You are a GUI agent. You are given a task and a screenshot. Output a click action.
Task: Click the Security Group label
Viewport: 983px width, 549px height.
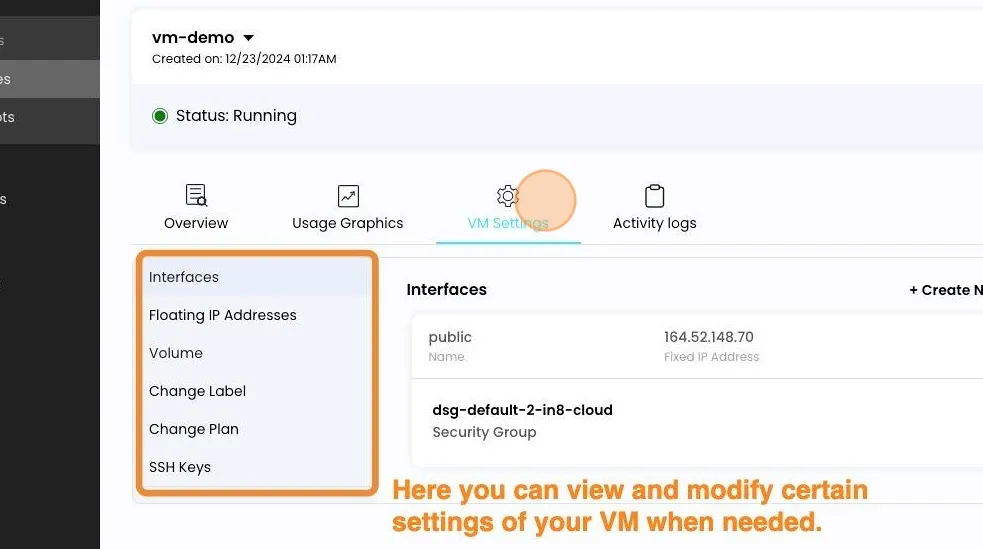(x=484, y=432)
